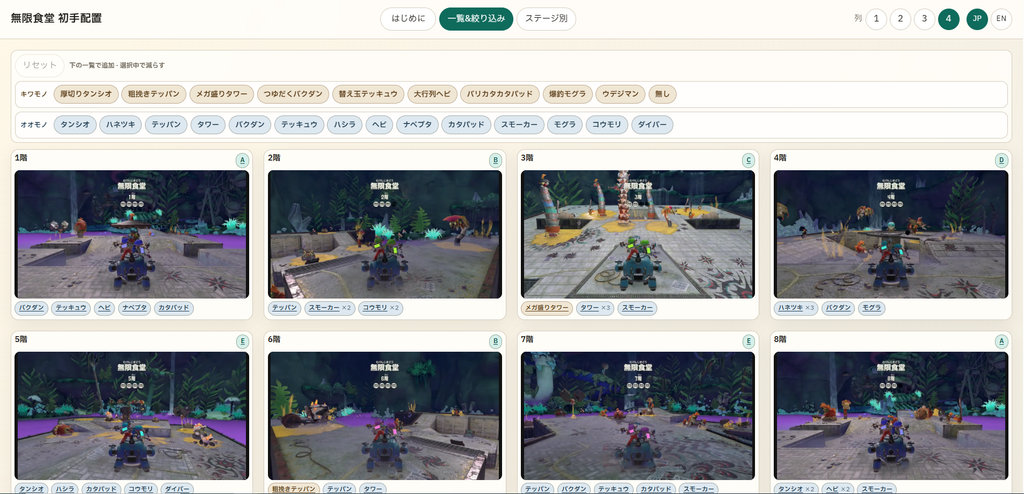The height and width of the screenshot is (494, 1024).
Task: Open the 7階 screenshot thumbnail
Action: [x=638, y=416]
